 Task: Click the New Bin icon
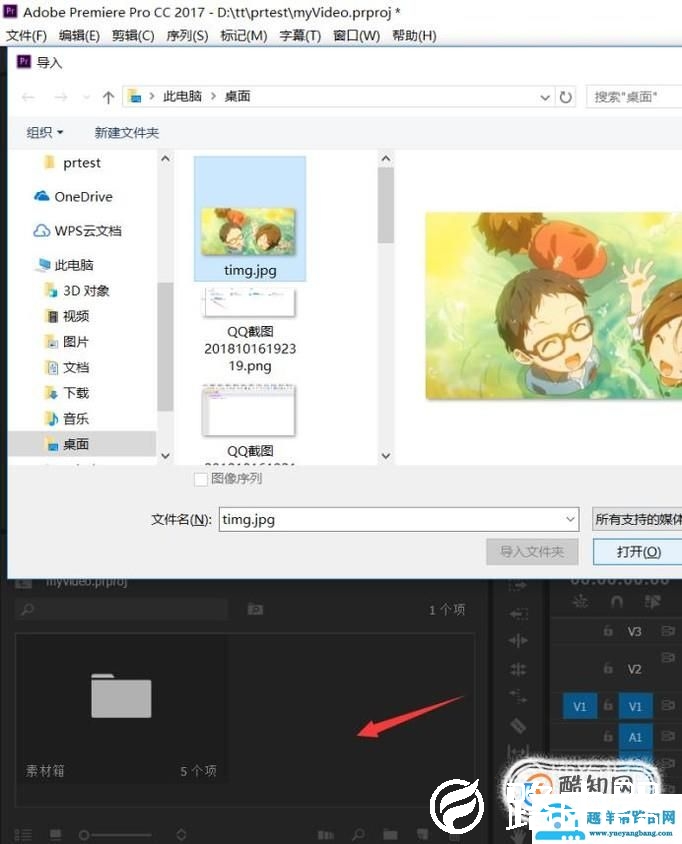coord(390,835)
